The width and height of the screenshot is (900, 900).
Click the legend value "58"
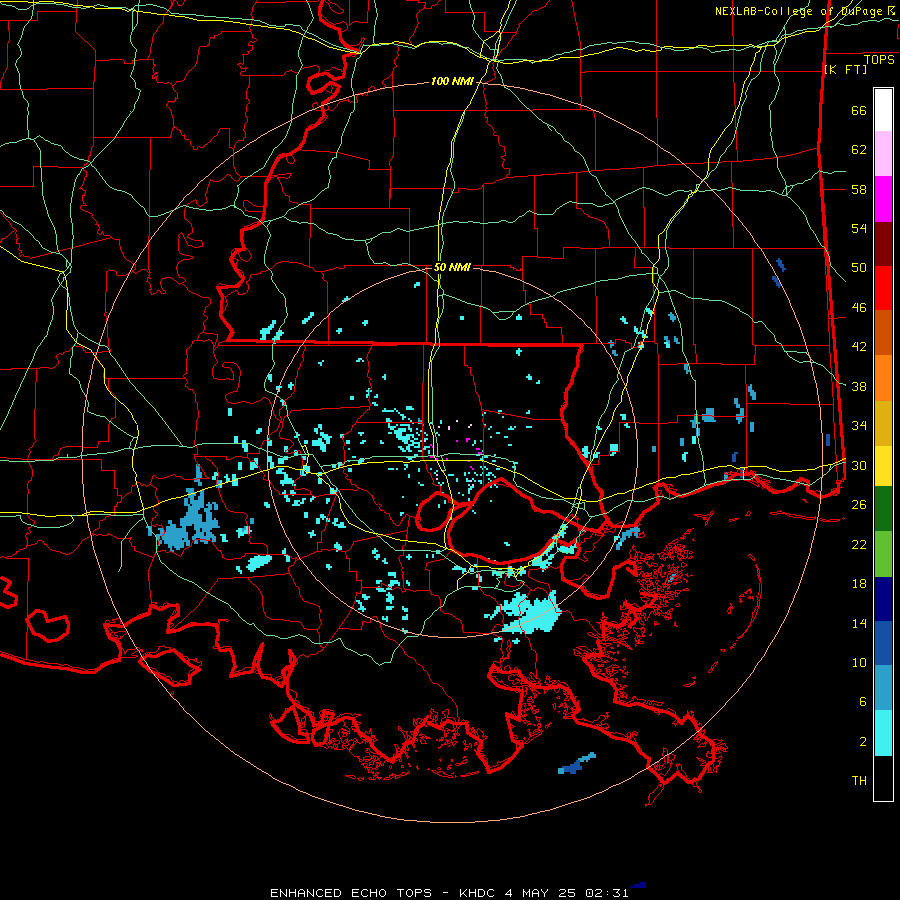(x=859, y=189)
